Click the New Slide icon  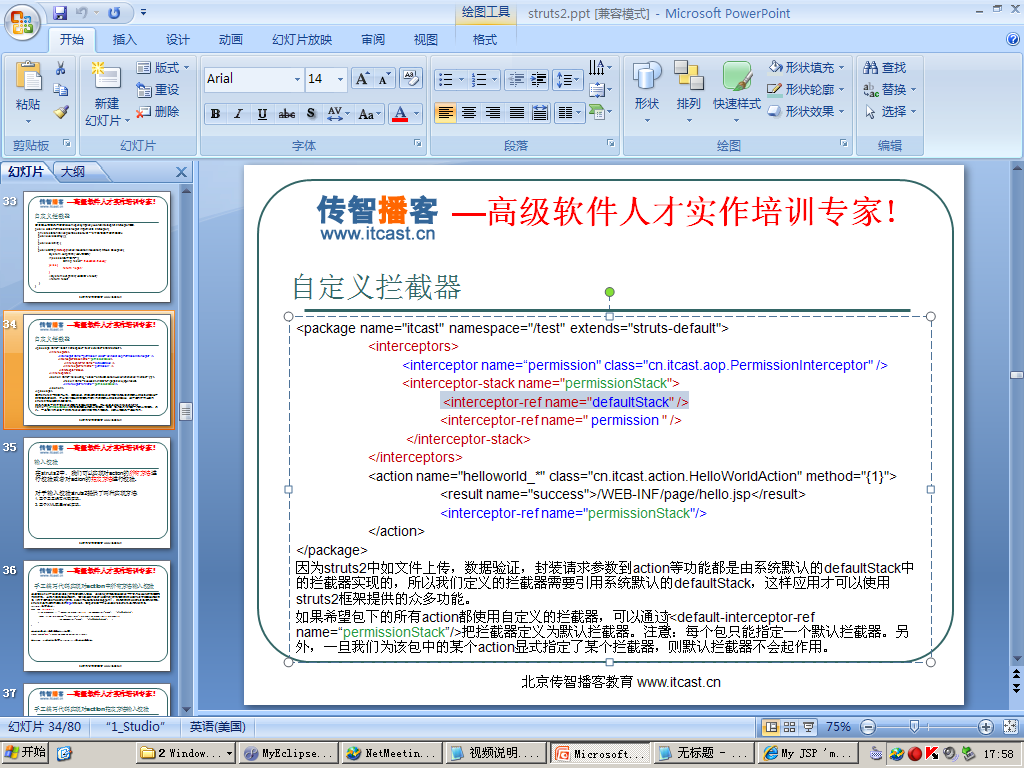pos(106,78)
